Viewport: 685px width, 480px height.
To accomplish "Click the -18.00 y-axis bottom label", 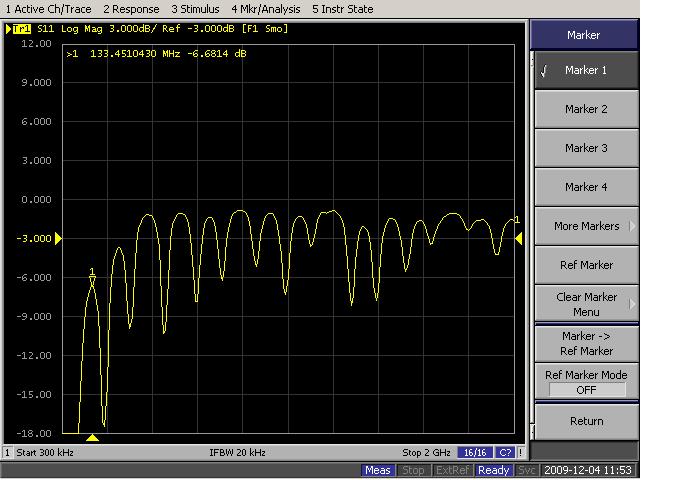I will point(34,433).
